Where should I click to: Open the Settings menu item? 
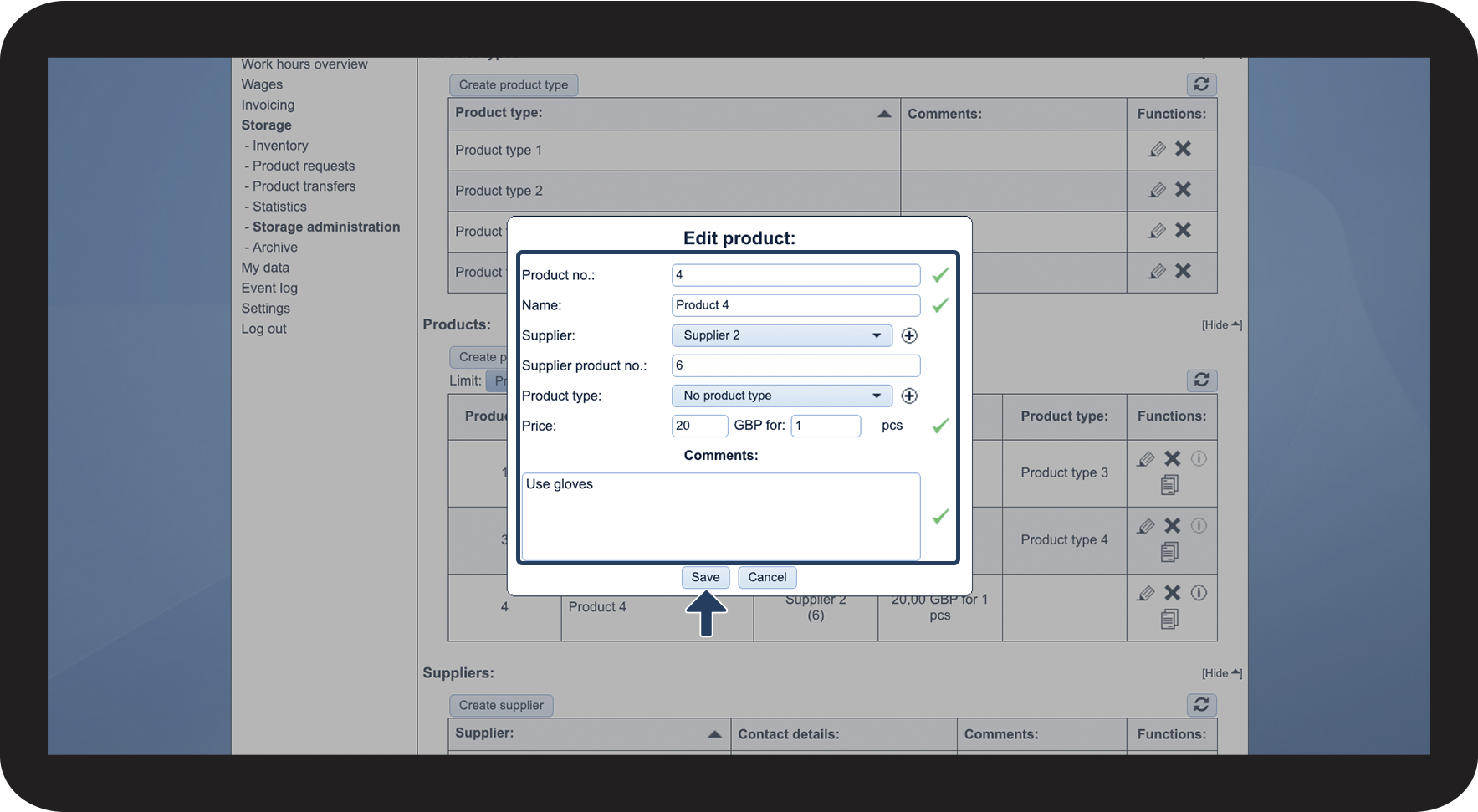pos(265,309)
